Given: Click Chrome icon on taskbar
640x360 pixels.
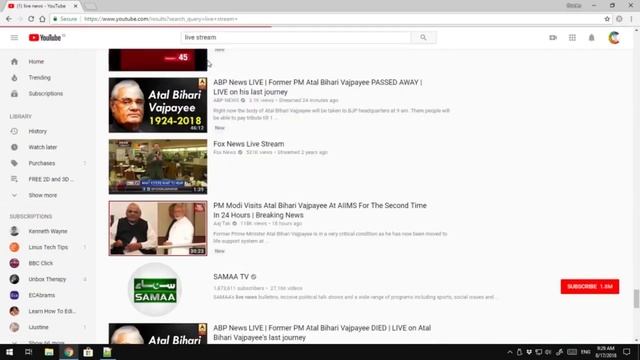Looking at the screenshot, I should pyautogui.click(x=69, y=352).
